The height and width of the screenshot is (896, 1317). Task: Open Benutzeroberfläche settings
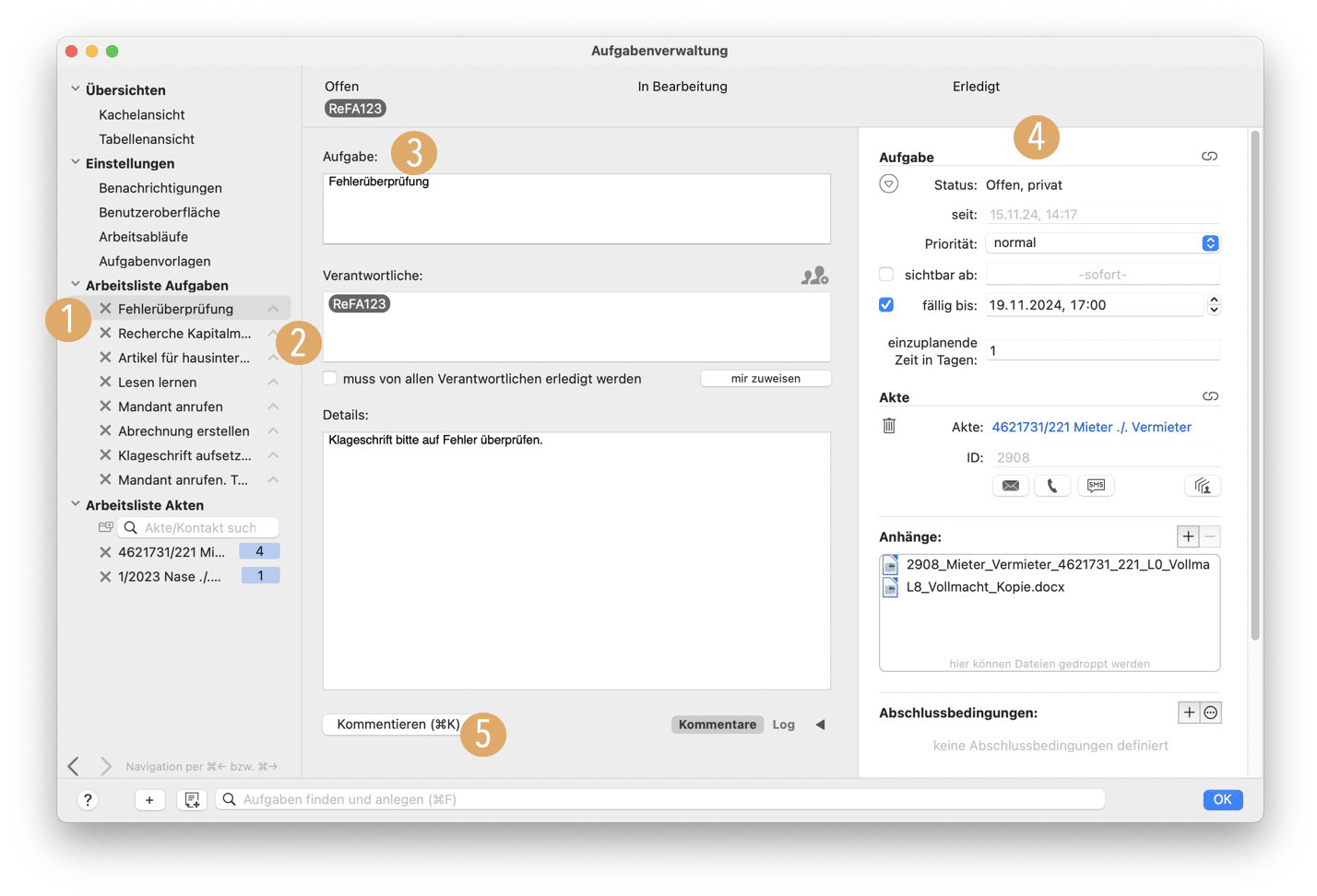(160, 212)
